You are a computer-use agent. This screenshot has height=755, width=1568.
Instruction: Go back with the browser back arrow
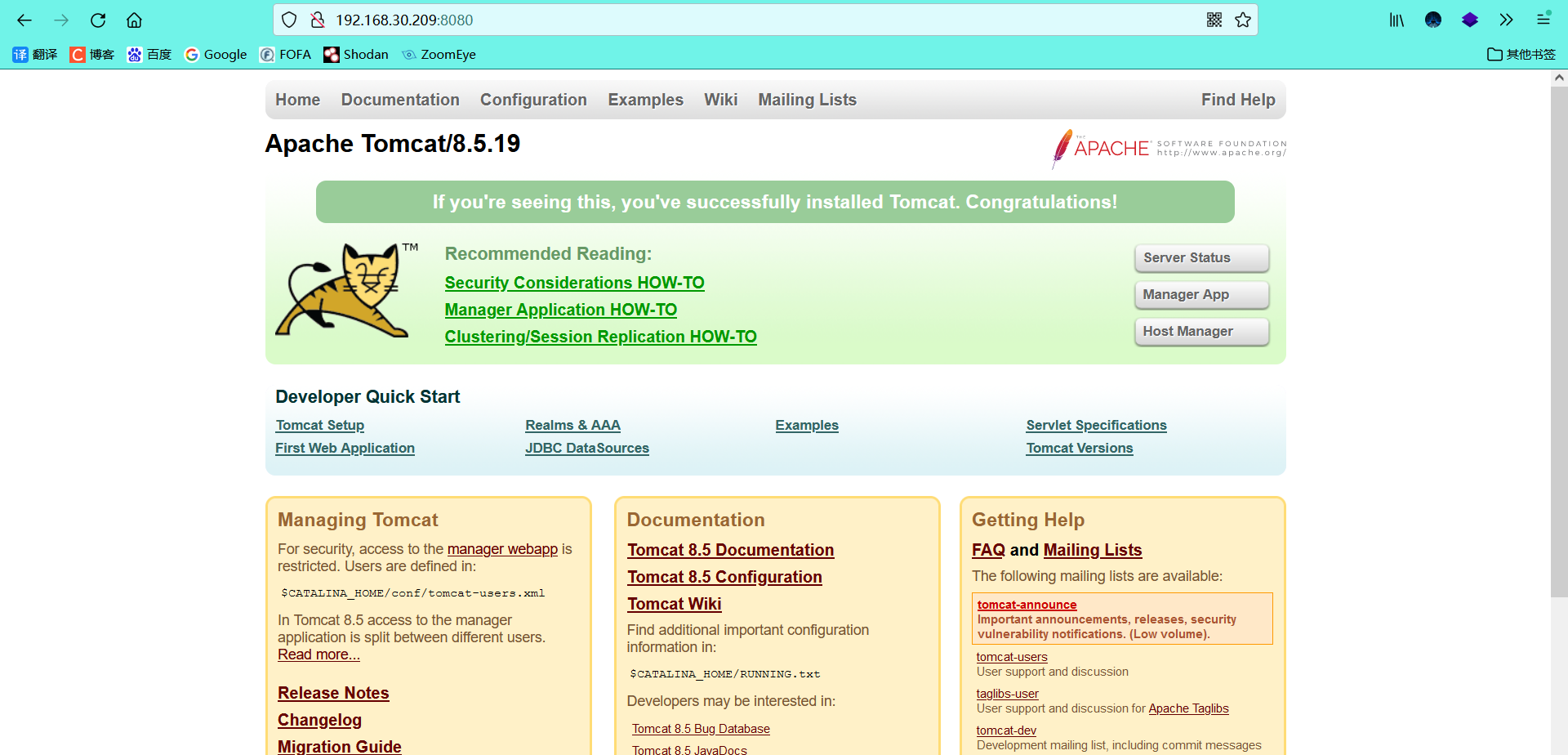[24, 20]
